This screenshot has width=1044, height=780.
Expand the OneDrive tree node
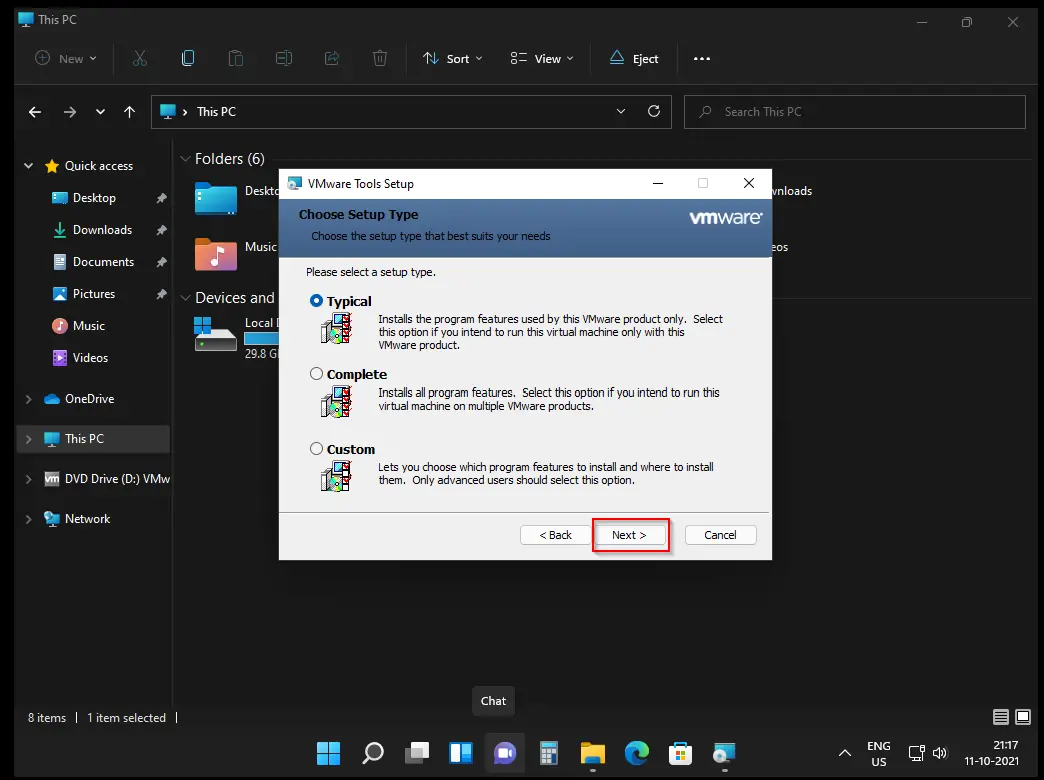click(29, 399)
